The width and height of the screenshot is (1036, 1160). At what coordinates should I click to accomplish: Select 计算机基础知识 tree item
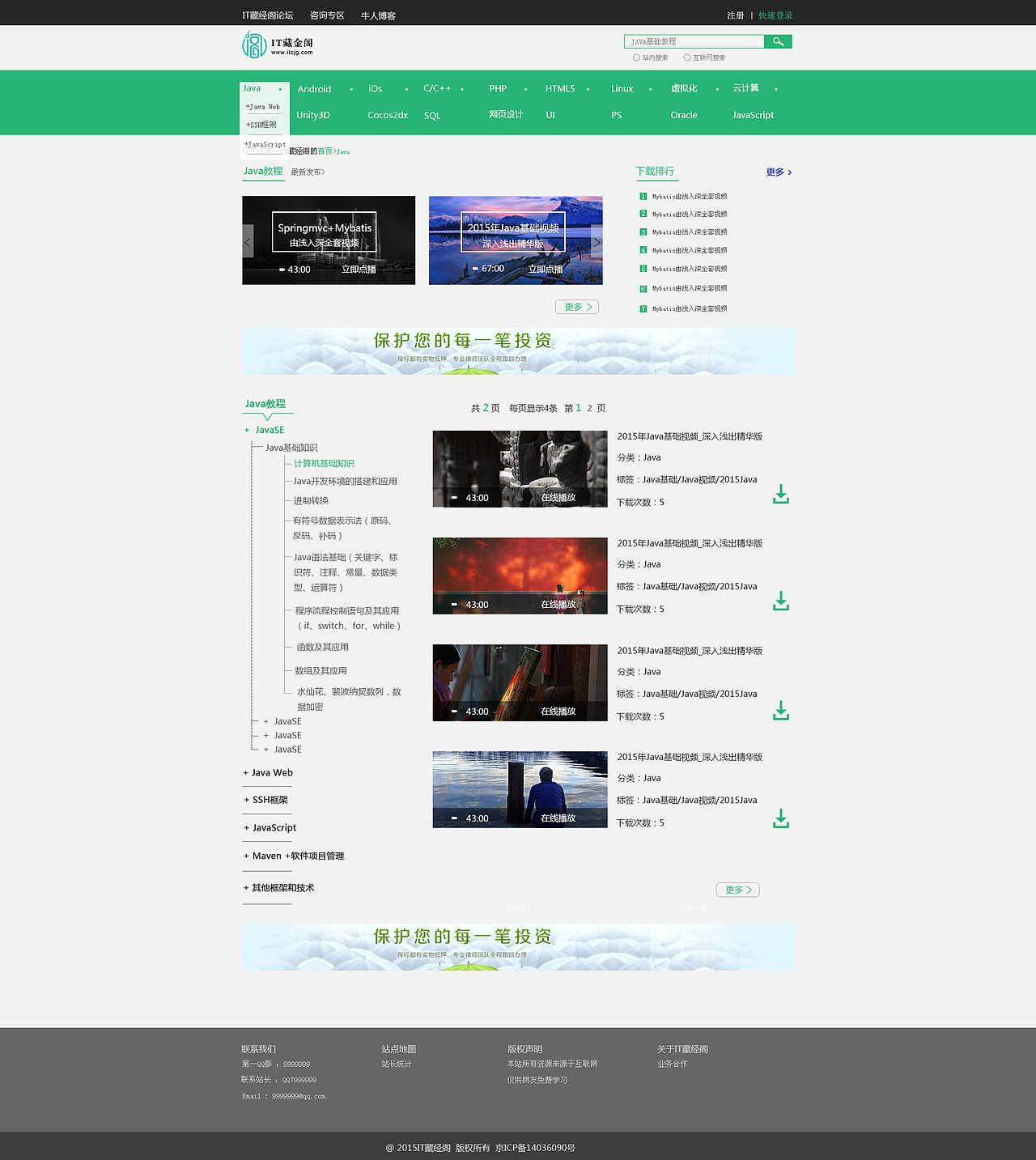[x=324, y=463]
